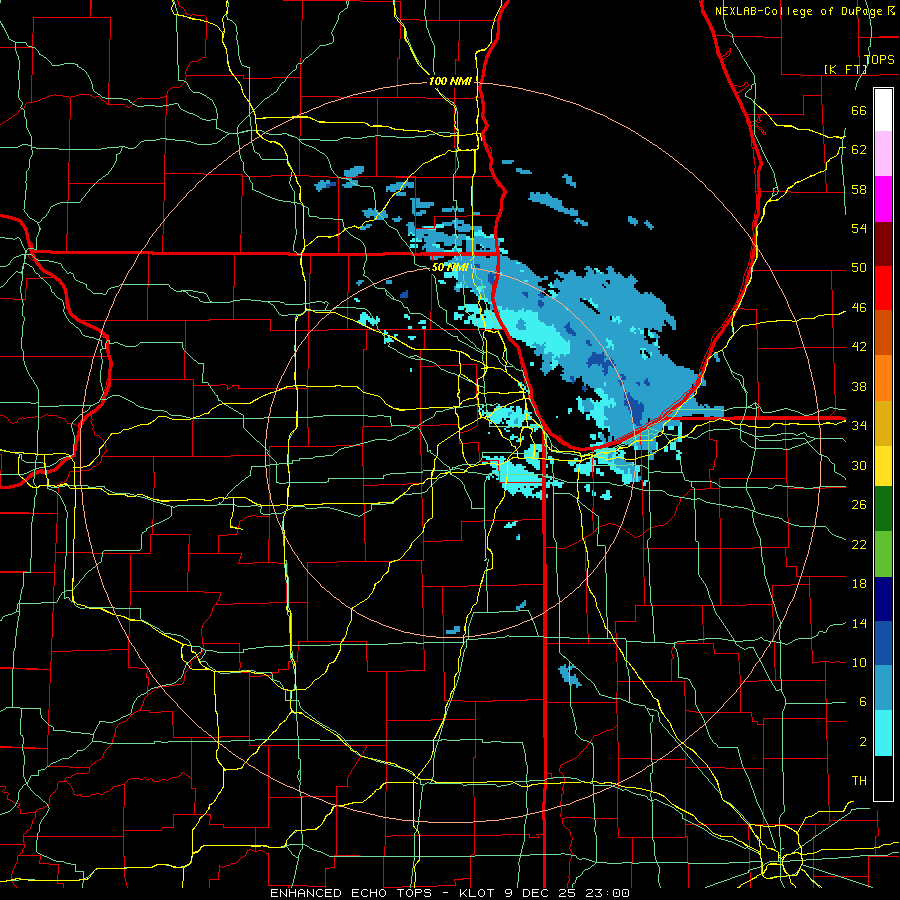Click the 14 value in the legend

point(859,623)
